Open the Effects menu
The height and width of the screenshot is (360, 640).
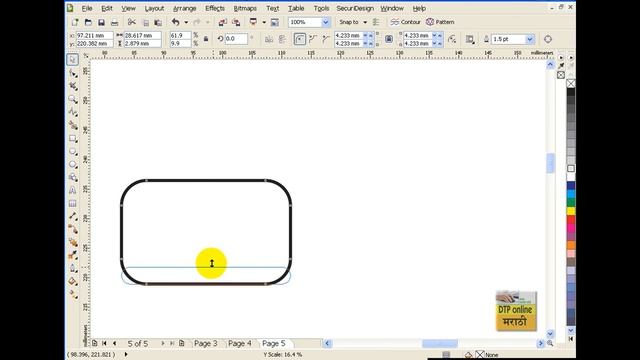point(215,8)
